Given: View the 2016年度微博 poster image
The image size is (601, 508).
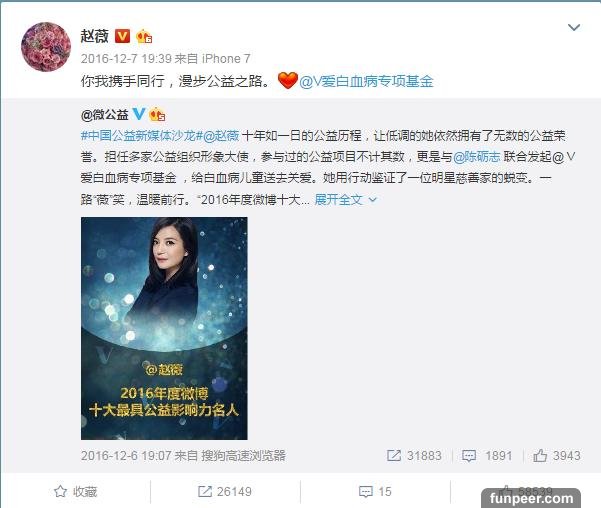Looking at the screenshot, I should click(x=164, y=328).
